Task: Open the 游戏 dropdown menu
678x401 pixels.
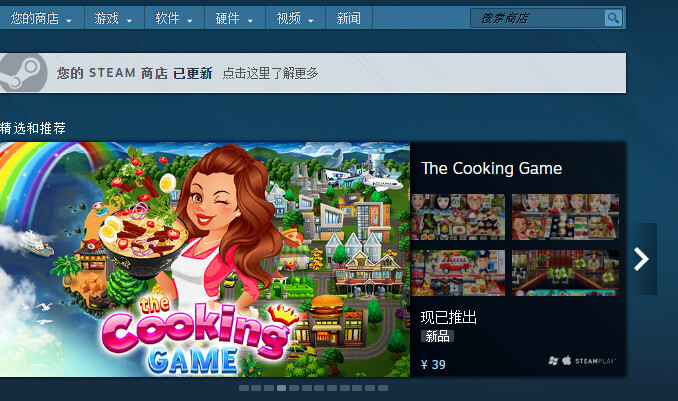Action: point(114,18)
